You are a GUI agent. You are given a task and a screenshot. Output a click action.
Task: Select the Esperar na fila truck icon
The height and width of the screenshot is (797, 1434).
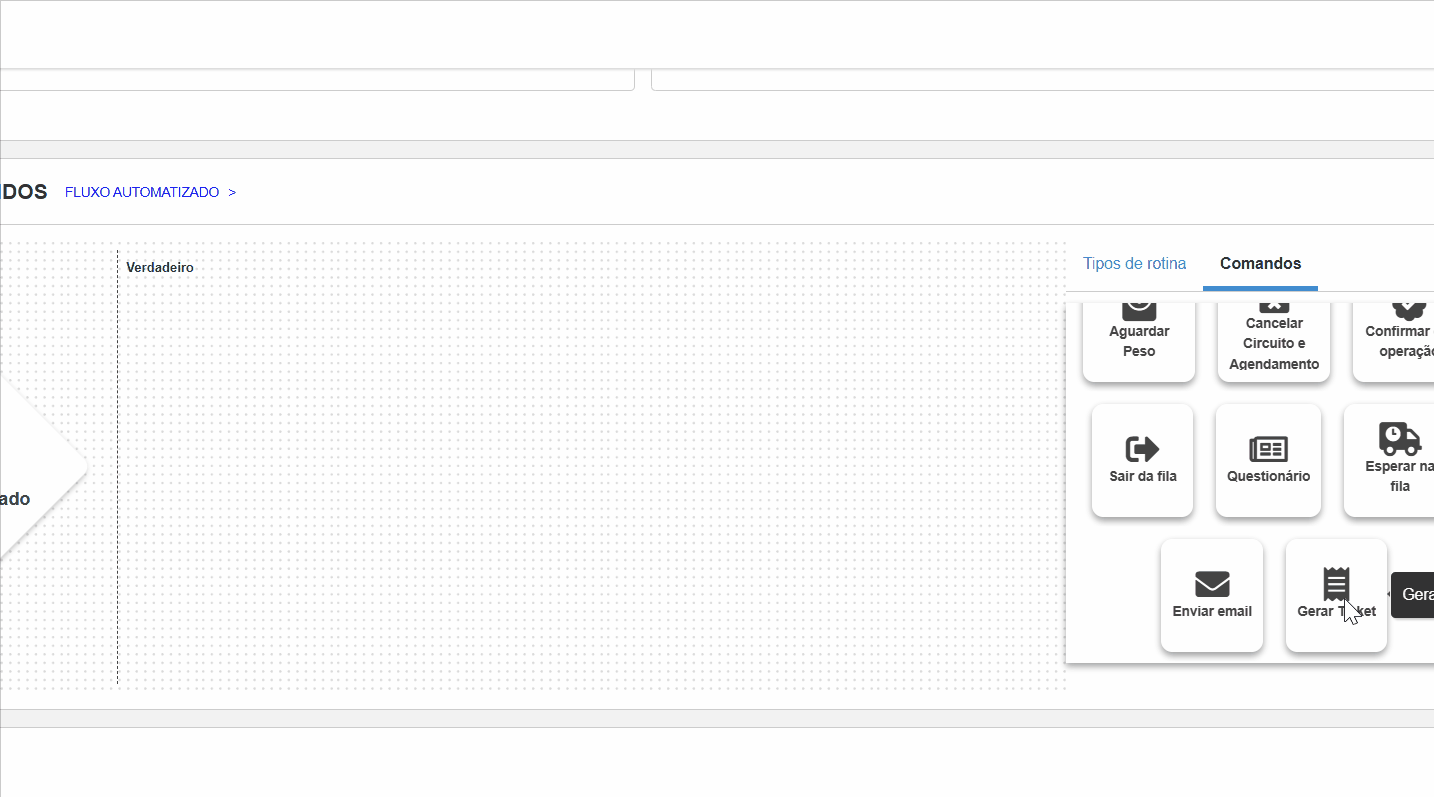pos(1399,438)
